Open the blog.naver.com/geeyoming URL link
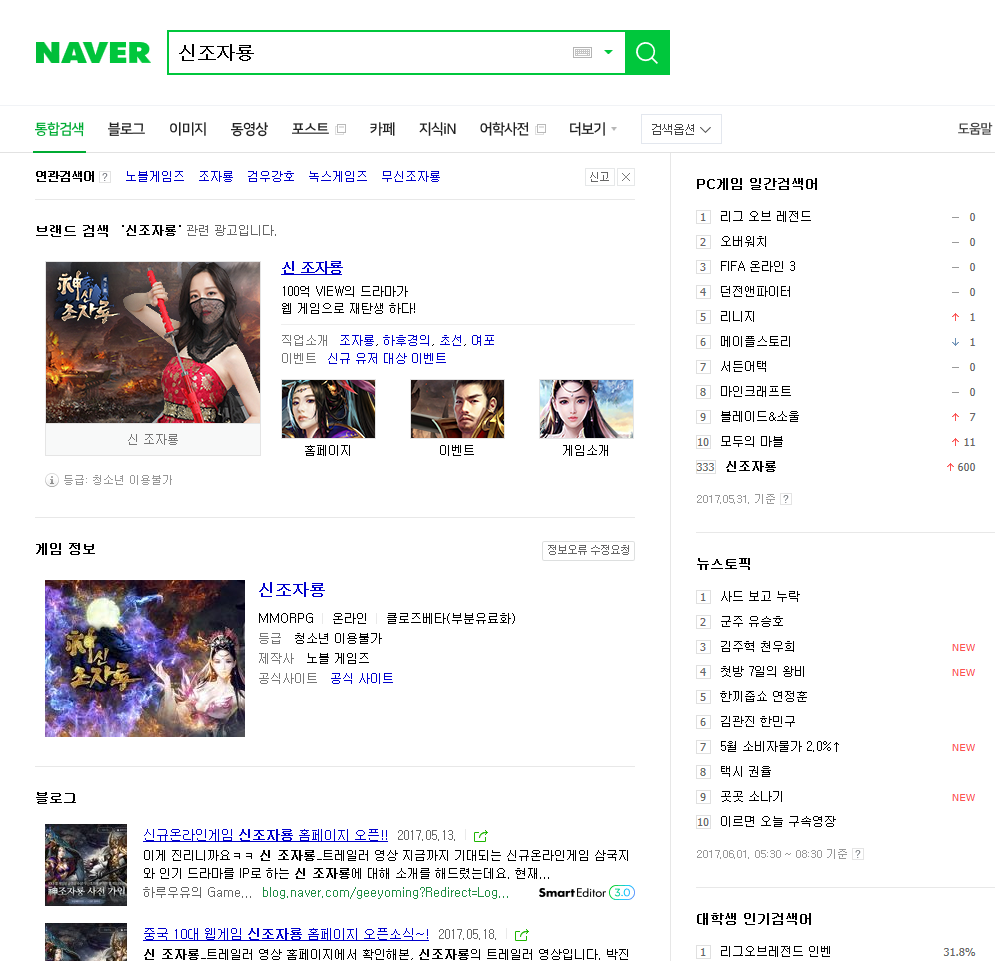The image size is (995, 961). tap(385, 893)
